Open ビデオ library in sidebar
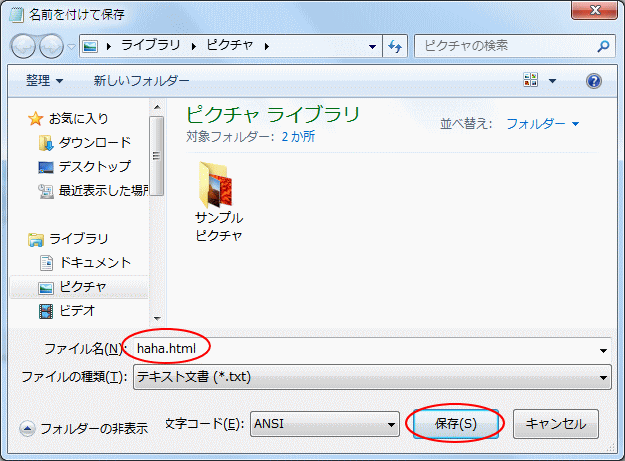The width and height of the screenshot is (625, 461). click(77, 310)
